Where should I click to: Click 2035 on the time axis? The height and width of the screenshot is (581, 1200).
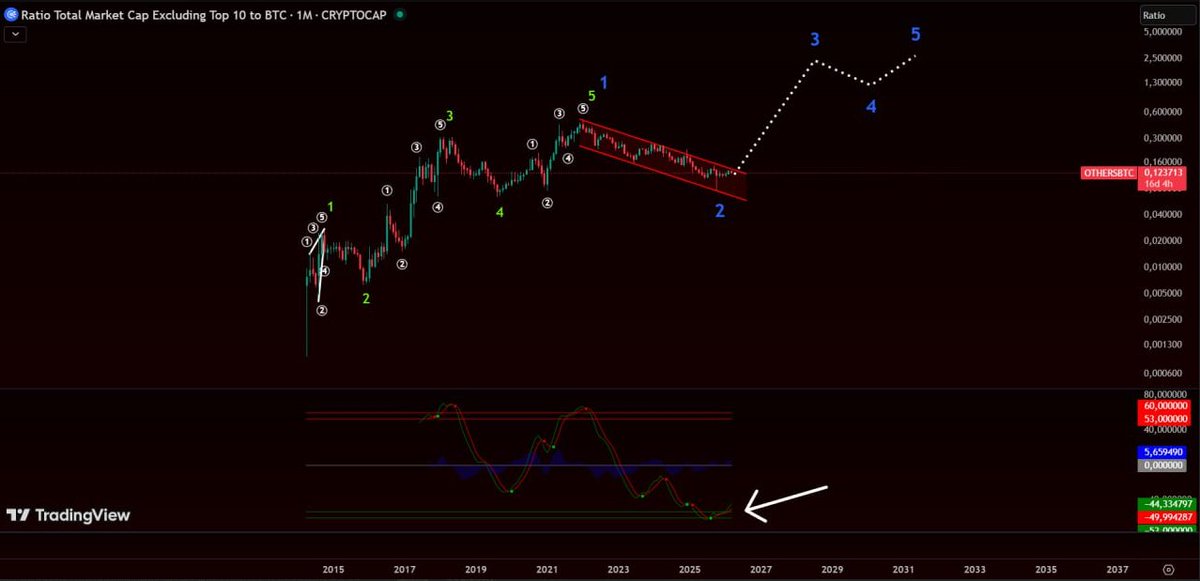coord(1045,568)
